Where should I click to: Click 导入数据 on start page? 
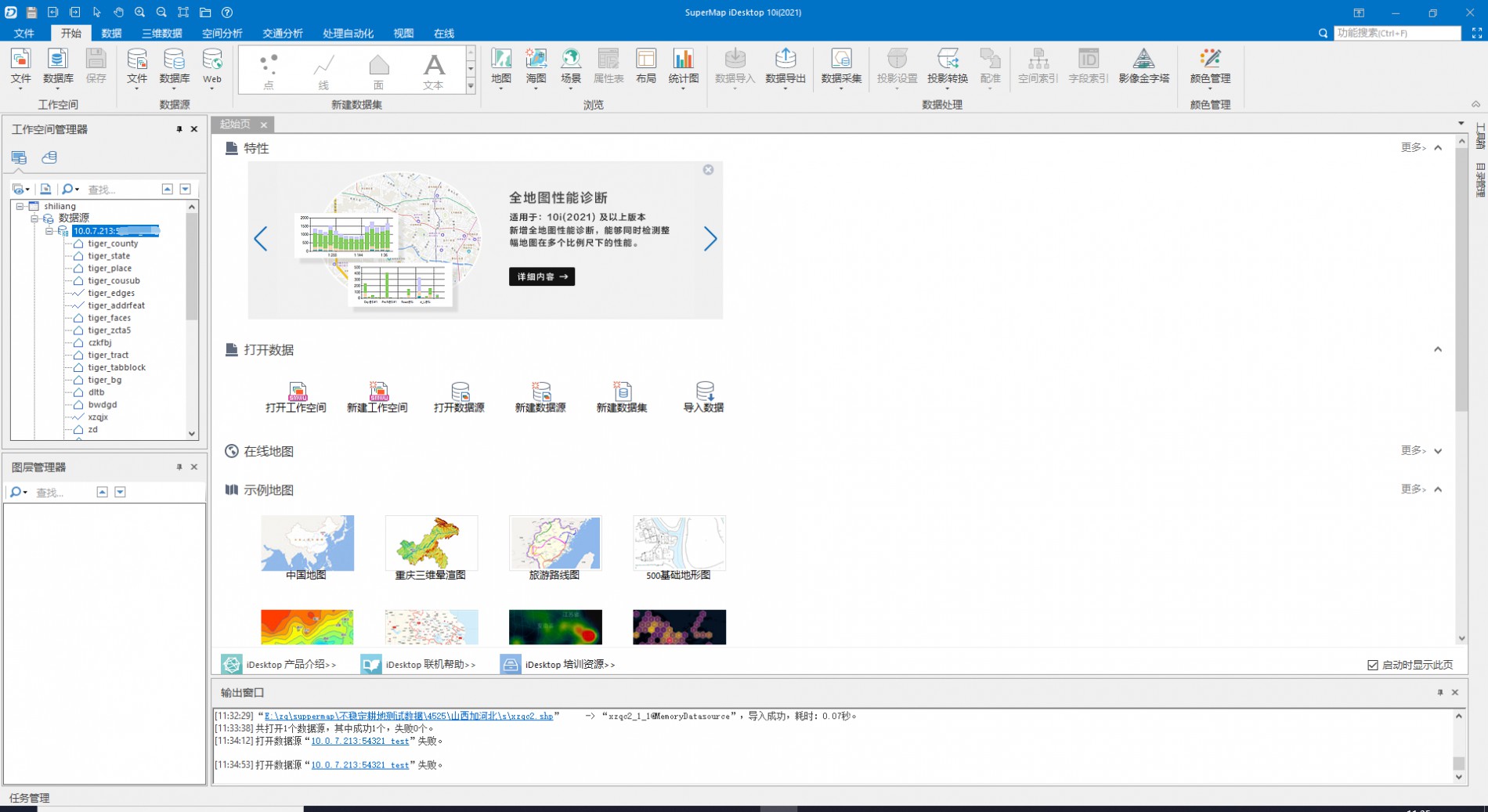tap(703, 397)
